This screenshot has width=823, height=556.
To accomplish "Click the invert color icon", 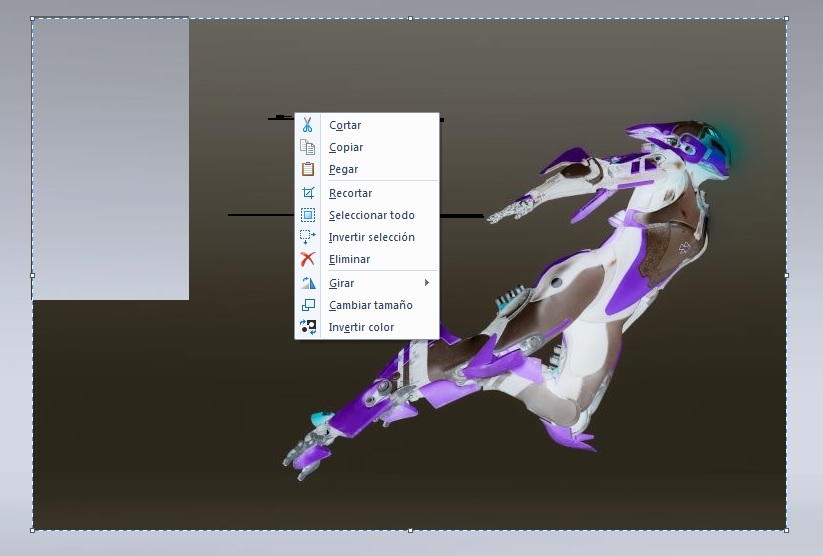I will point(308,327).
